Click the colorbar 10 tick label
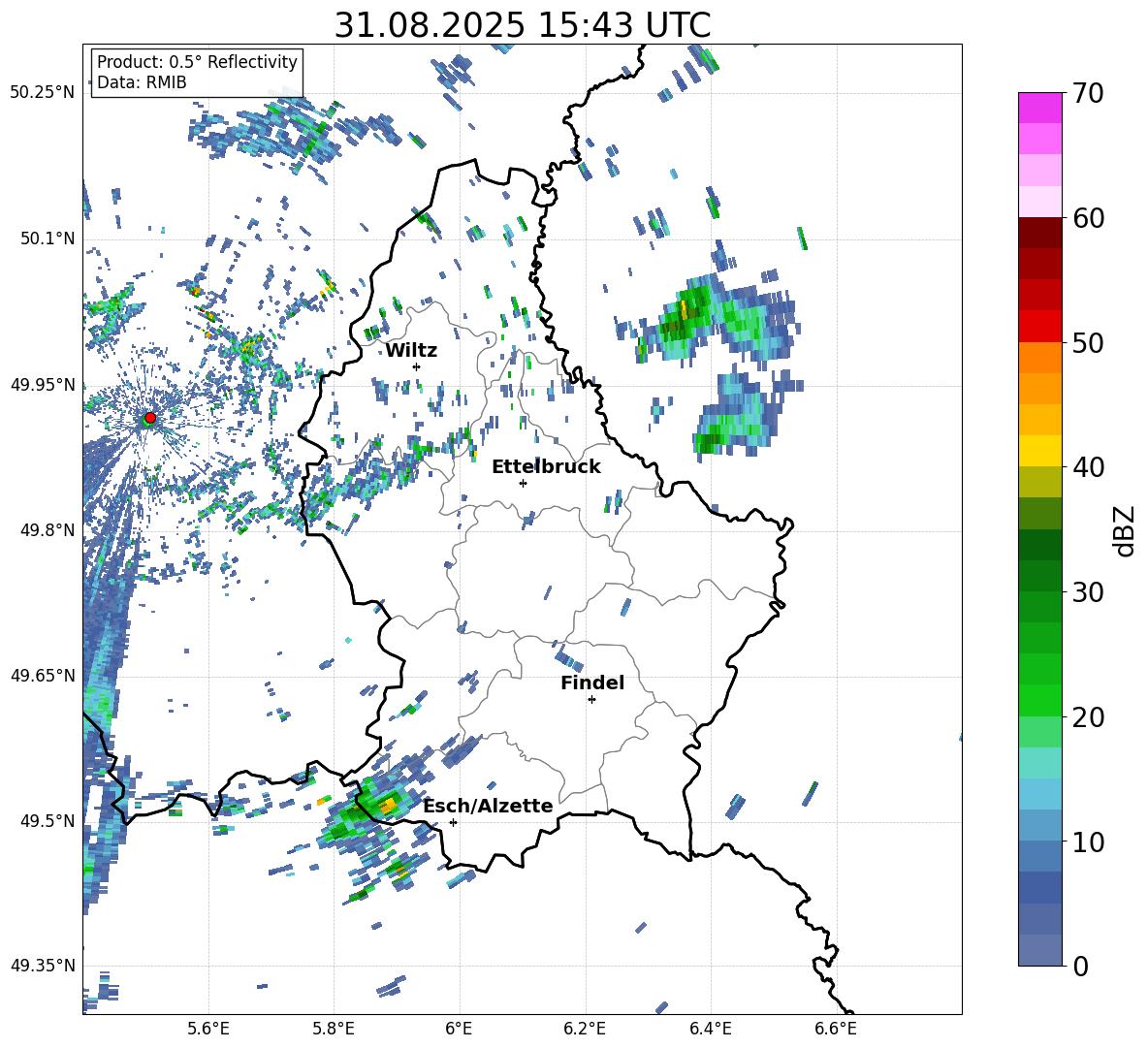Image resolution: width=1148 pixels, height=1048 pixels. coord(1088,842)
